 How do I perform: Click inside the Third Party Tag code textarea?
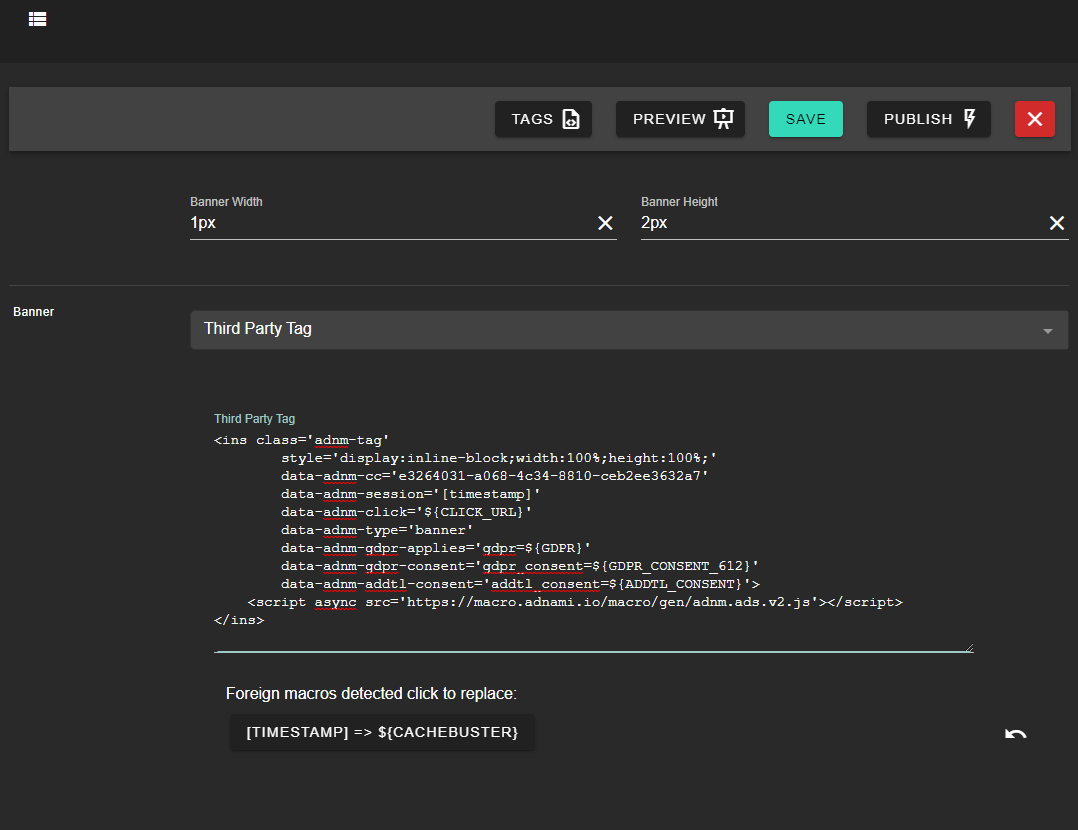pos(593,539)
